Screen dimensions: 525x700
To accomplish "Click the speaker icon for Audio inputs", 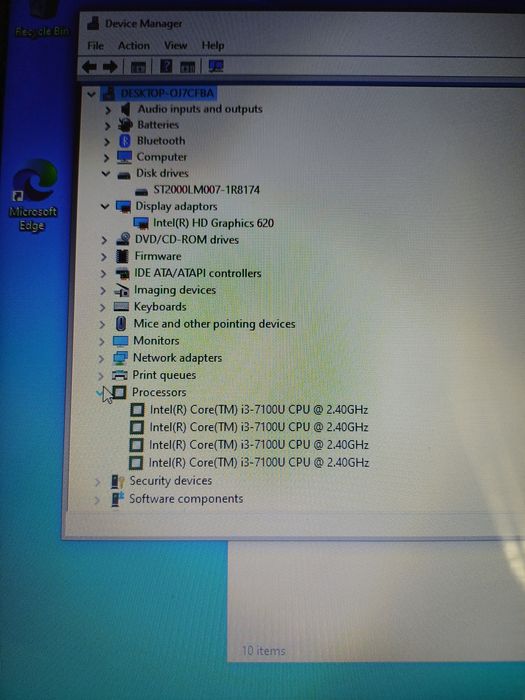I will click(126, 109).
